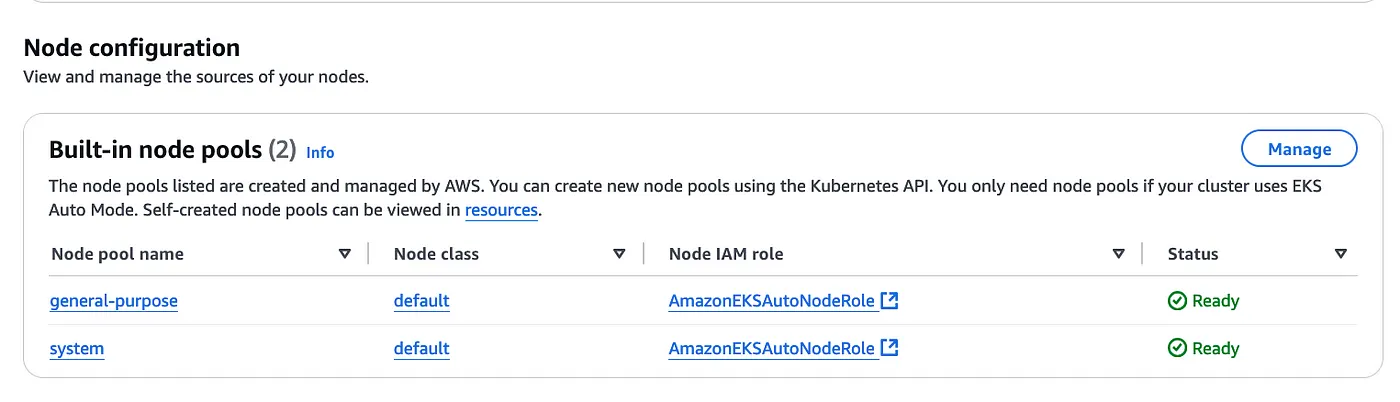
Task: Open AmazonEKSAutoNodeRole for general-purpose row
Action: click(772, 300)
